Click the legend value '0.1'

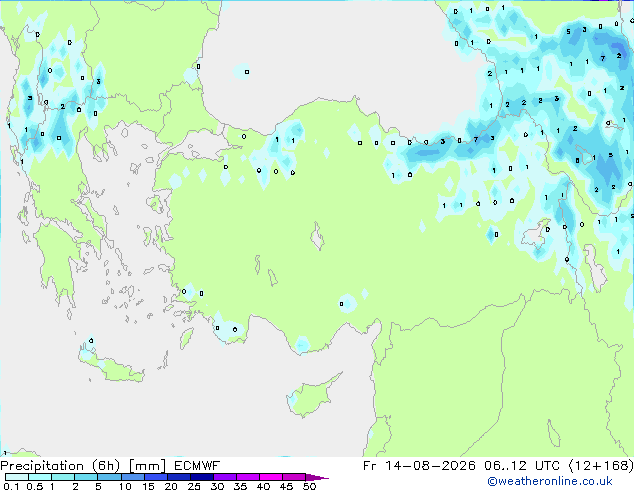tap(11, 486)
